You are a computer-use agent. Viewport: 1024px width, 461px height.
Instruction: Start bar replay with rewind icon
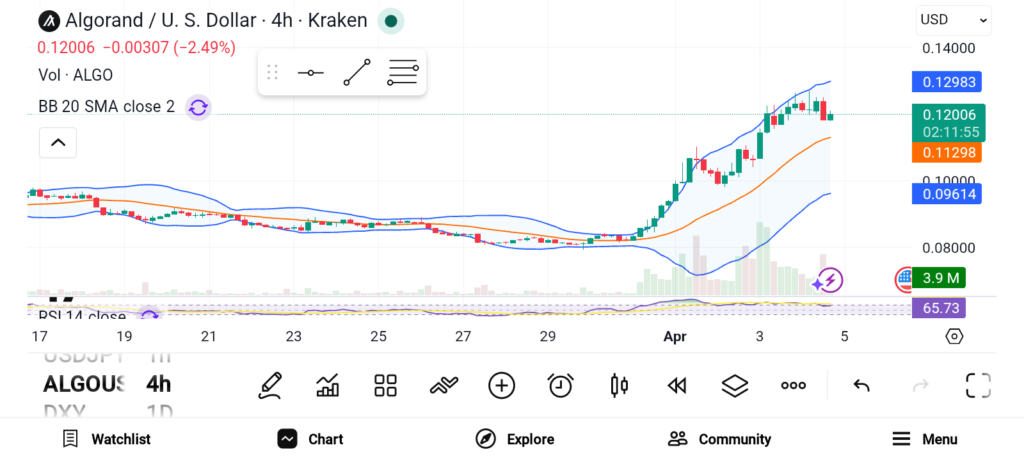pos(677,385)
